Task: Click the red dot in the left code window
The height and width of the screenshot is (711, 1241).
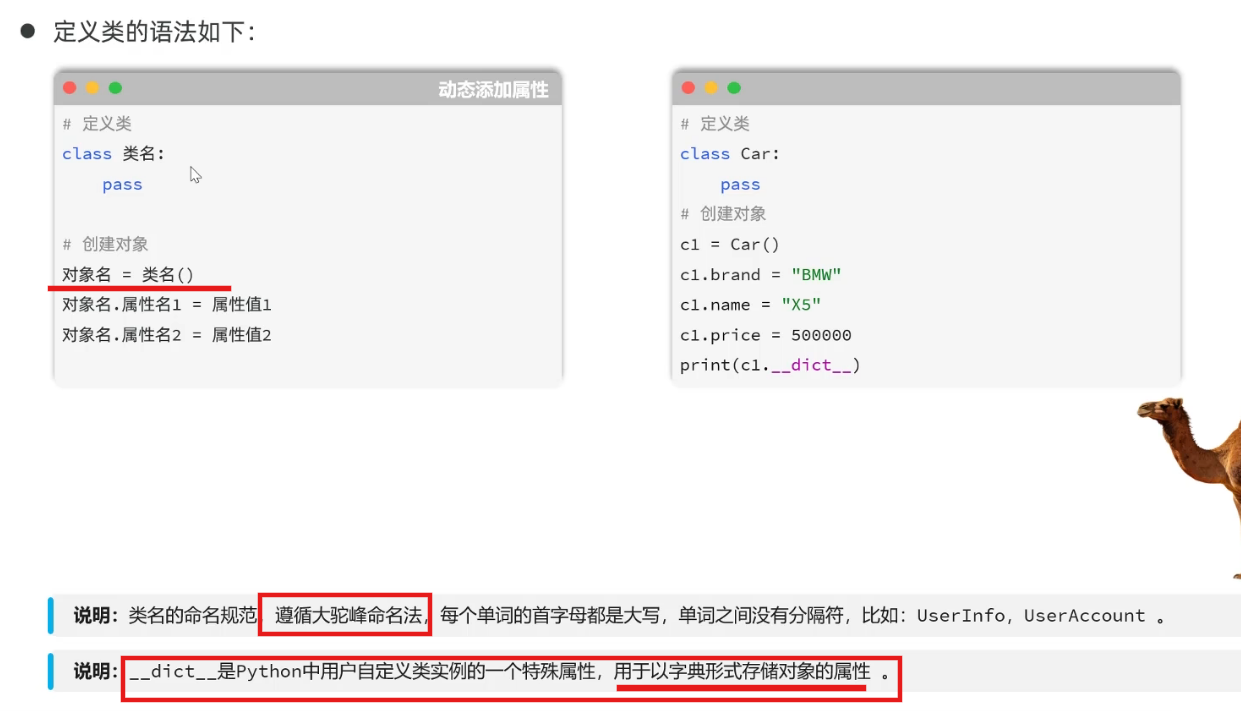Action: 69,88
